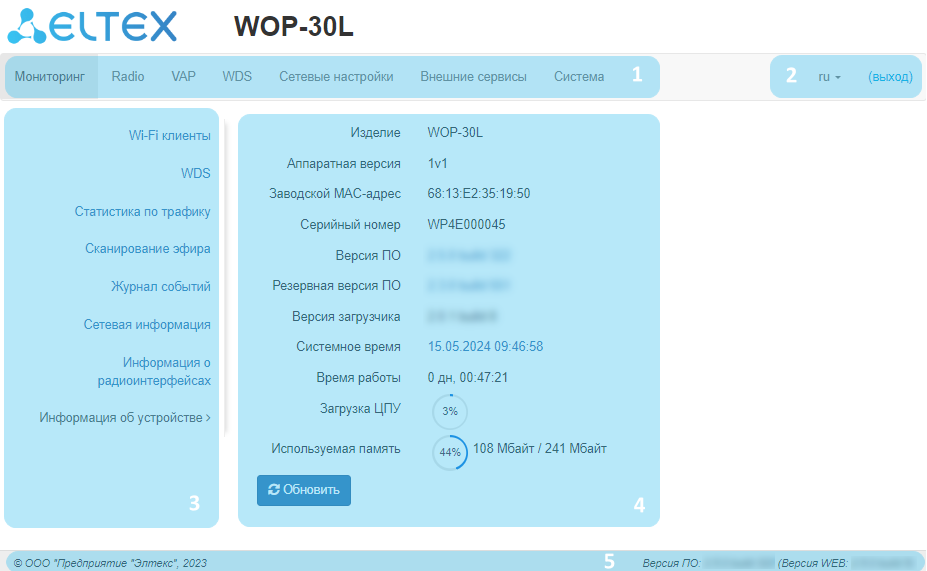Open Статистика по трафику page
Screen dimensions: 927x571
[142, 212]
